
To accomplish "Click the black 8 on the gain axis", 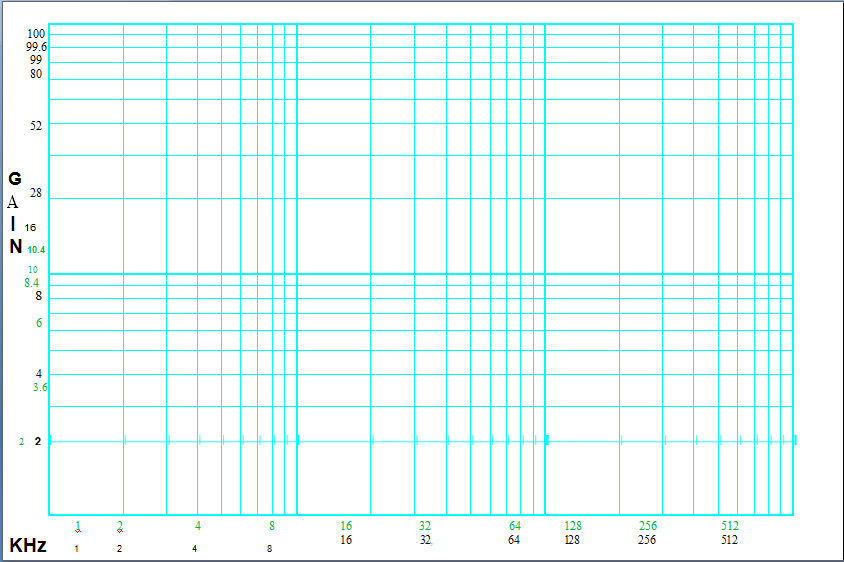I will [39, 296].
